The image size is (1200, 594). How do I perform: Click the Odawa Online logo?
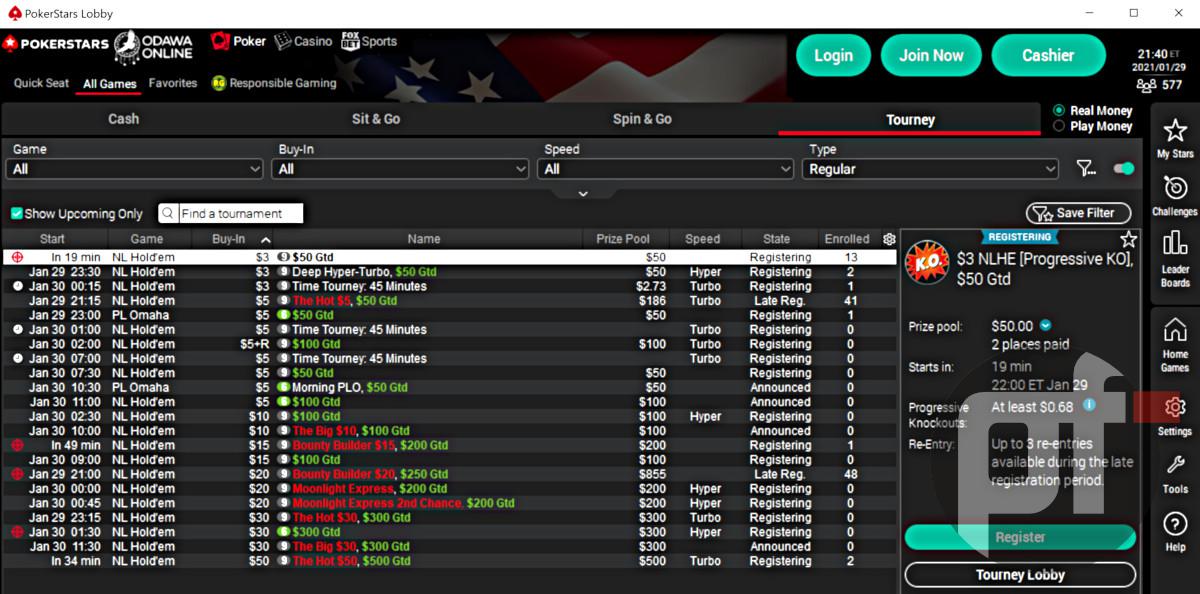(x=153, y=47)
